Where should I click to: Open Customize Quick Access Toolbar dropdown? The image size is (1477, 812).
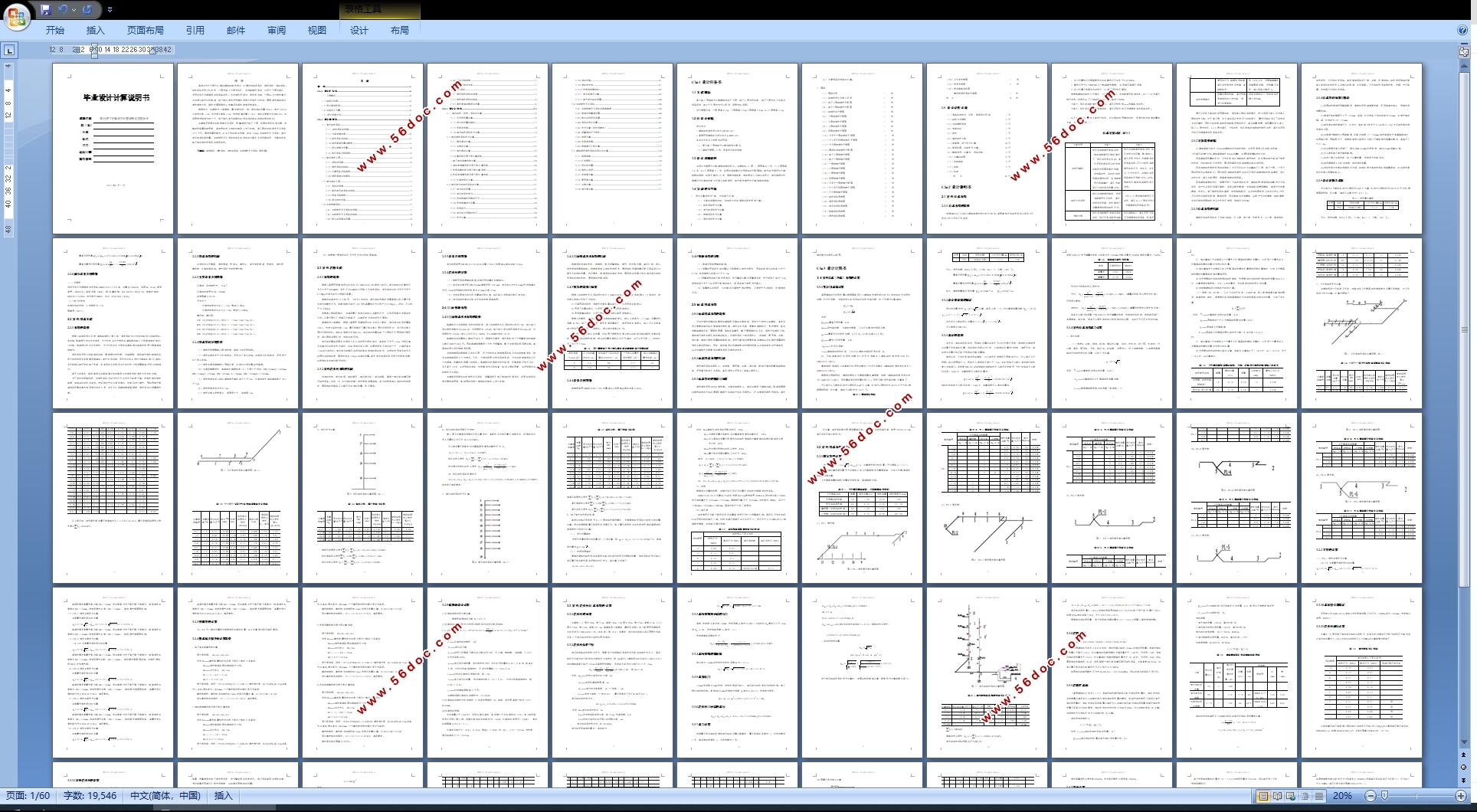(x=110, y=10)
